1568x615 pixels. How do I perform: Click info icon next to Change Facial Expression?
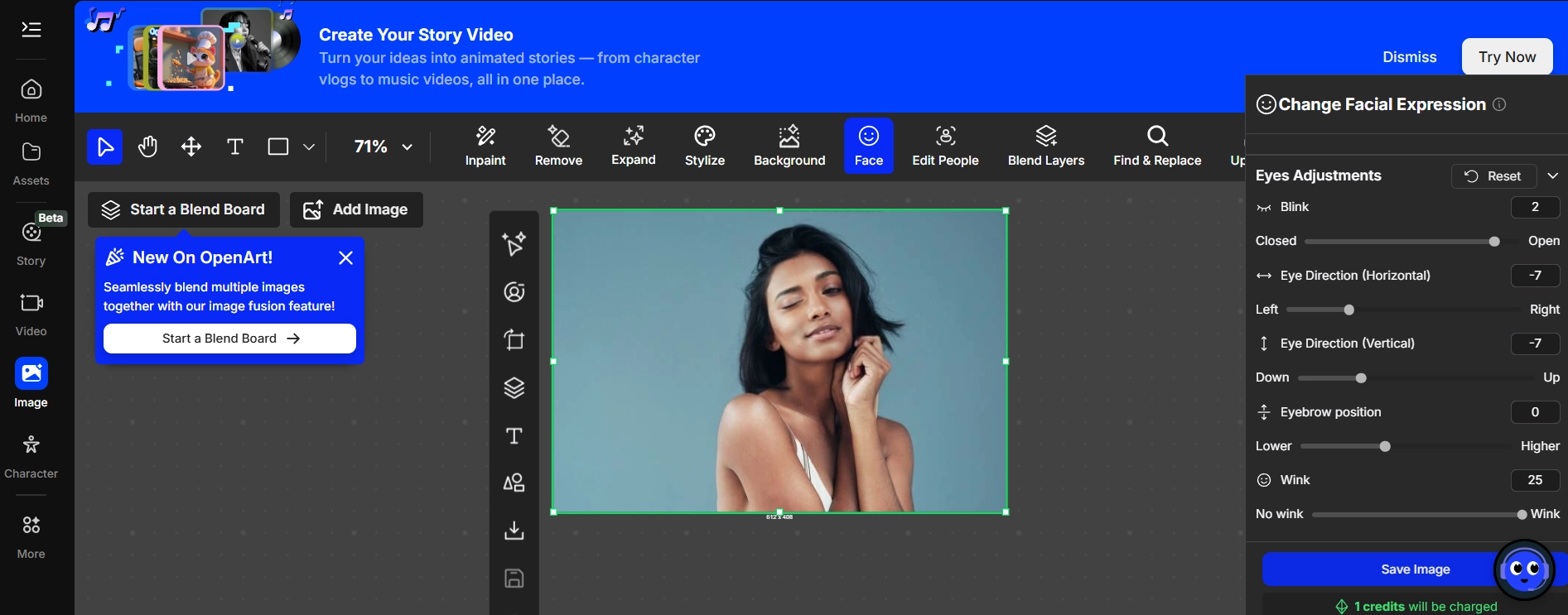[1499, 104]
